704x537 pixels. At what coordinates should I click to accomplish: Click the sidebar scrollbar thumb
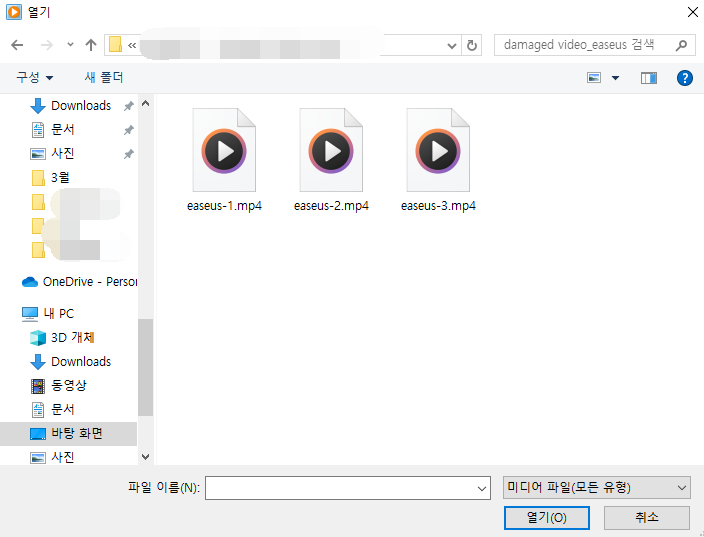(x=145, y=367)
